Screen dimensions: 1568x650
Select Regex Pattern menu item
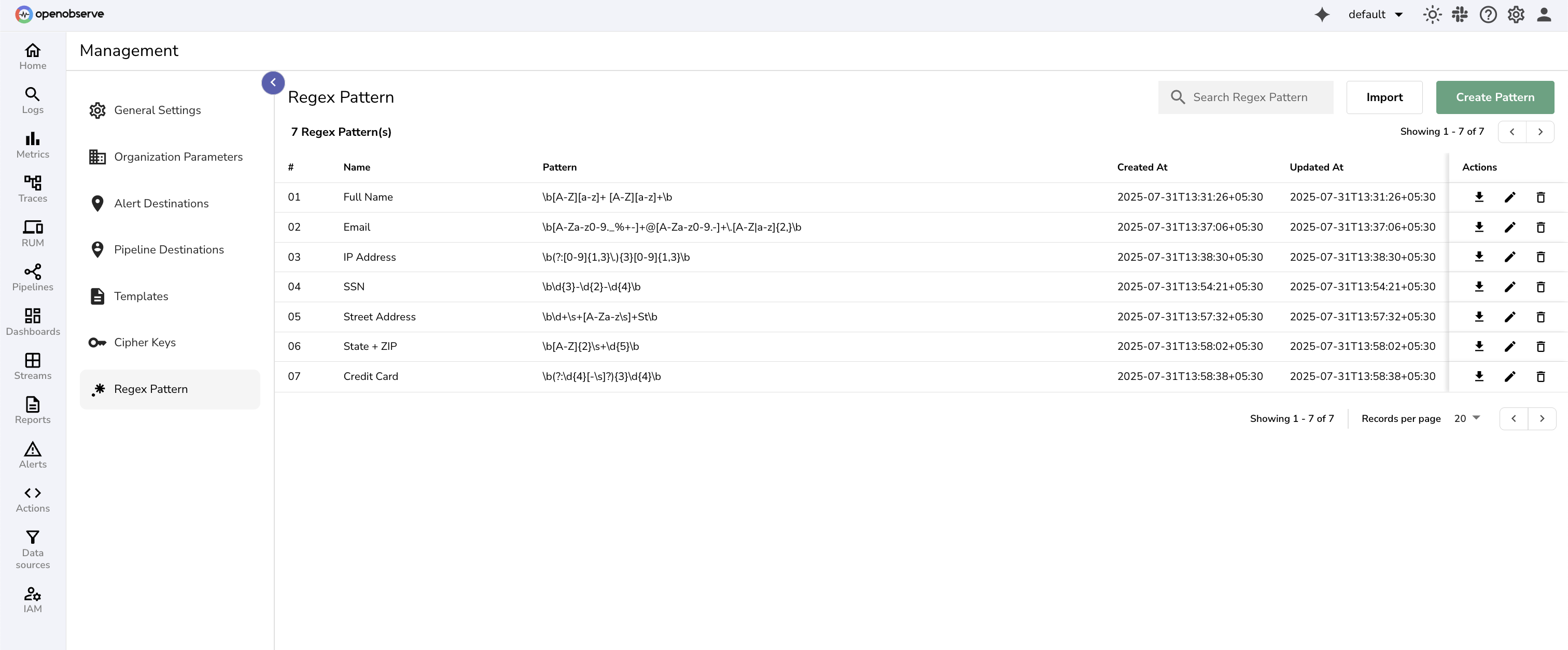170,389
